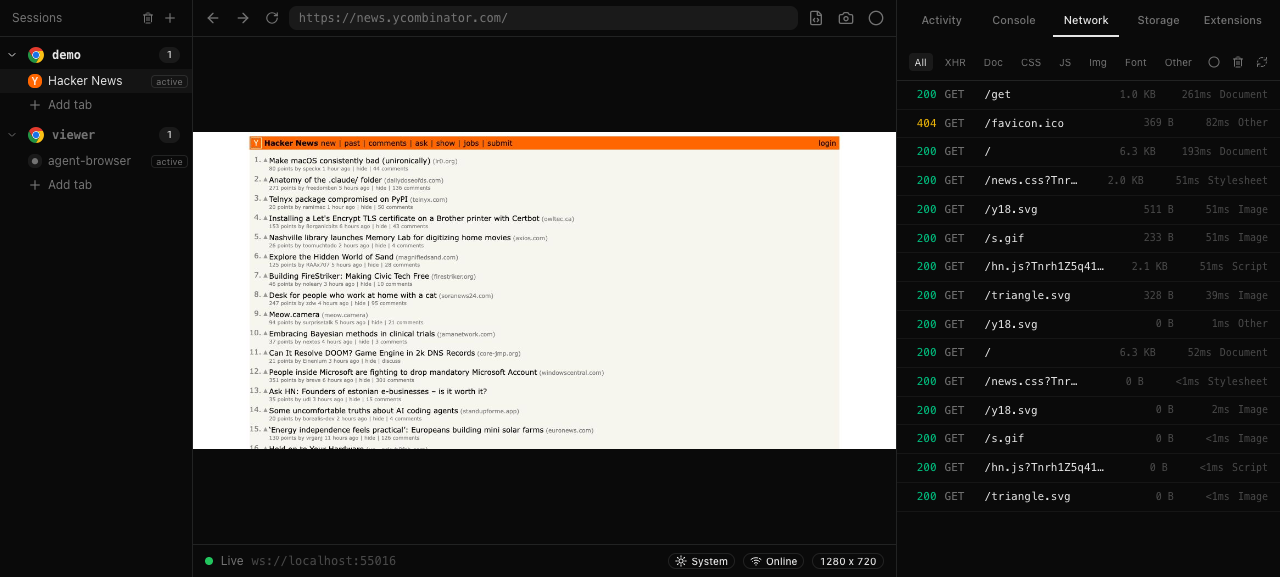This screenshot has height=577, width=1280.
Task: Click the Sessions panel heading
Action: 37,18
